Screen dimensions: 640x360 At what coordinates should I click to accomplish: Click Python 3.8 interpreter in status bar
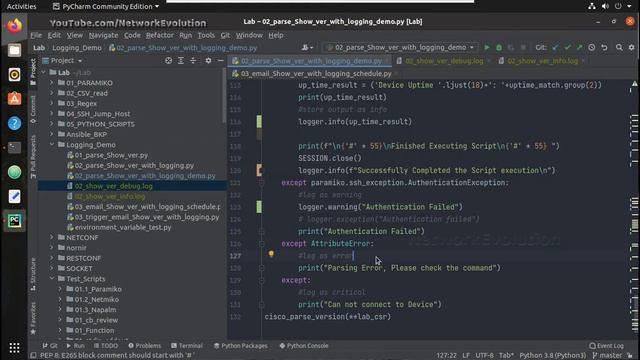point(552,356)
